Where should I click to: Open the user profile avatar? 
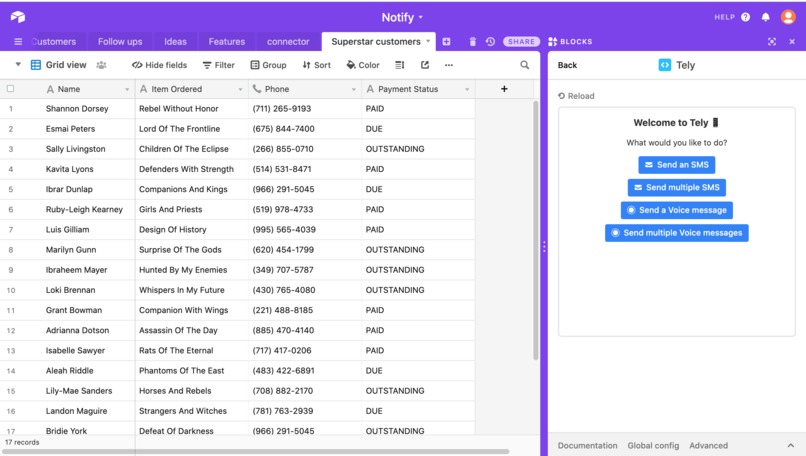pos(788,17)
